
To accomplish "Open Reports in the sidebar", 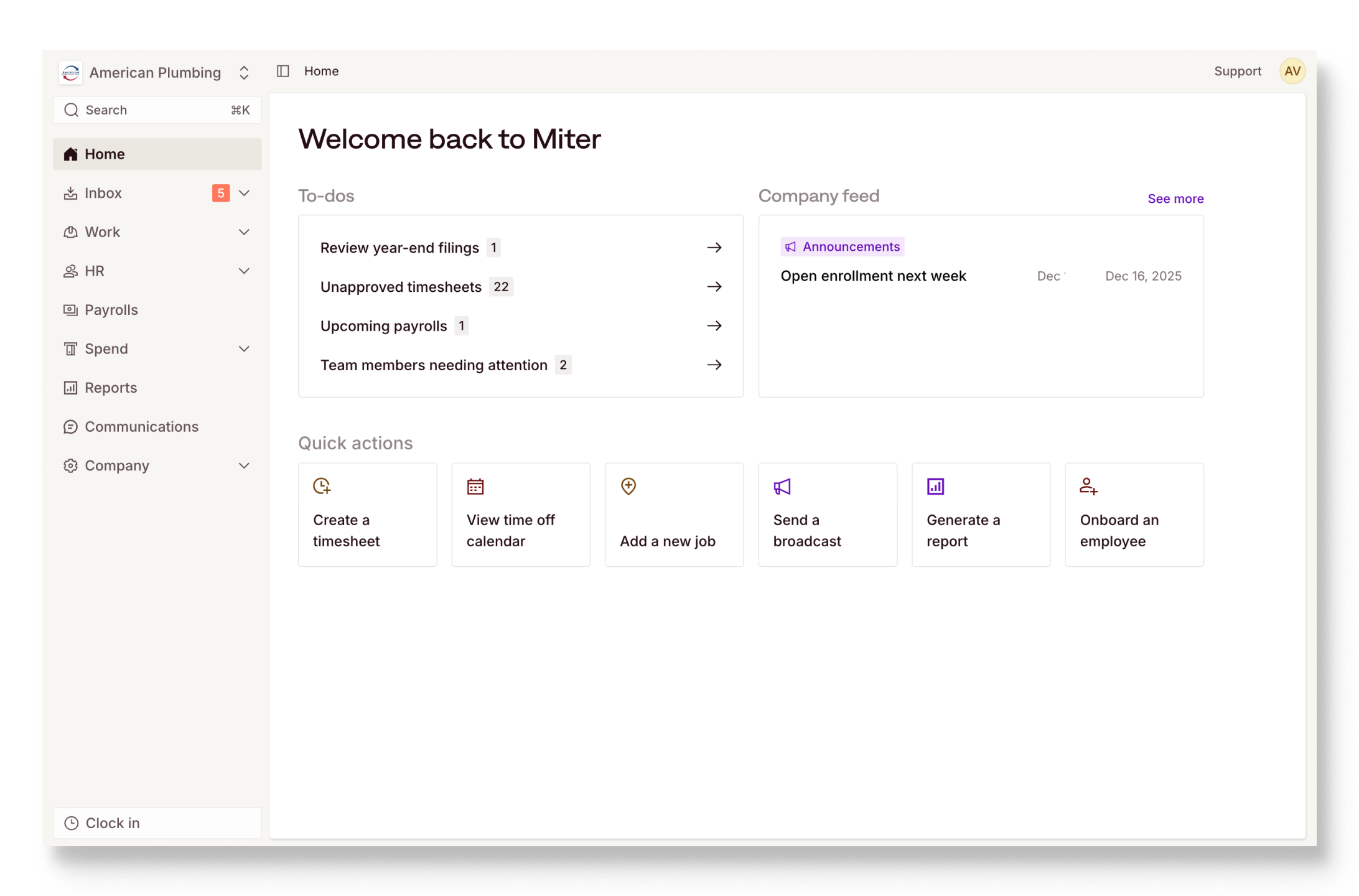I will (x=157, y=388).
